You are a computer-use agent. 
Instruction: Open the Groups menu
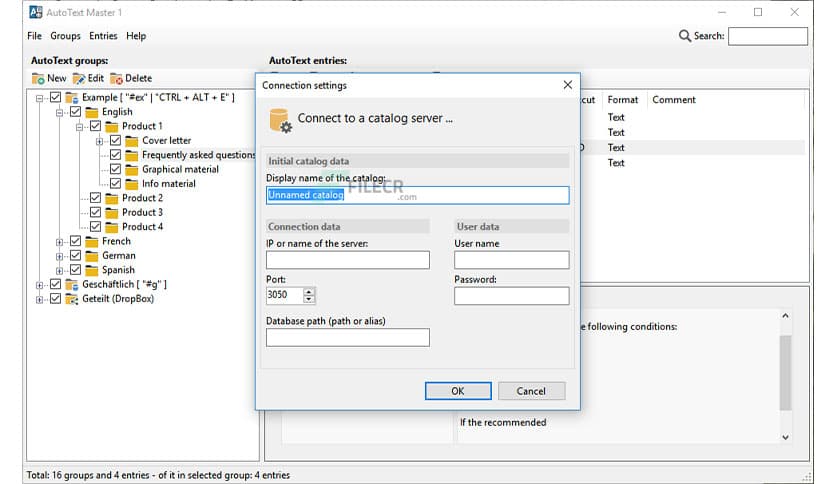[x=65, y=36]
